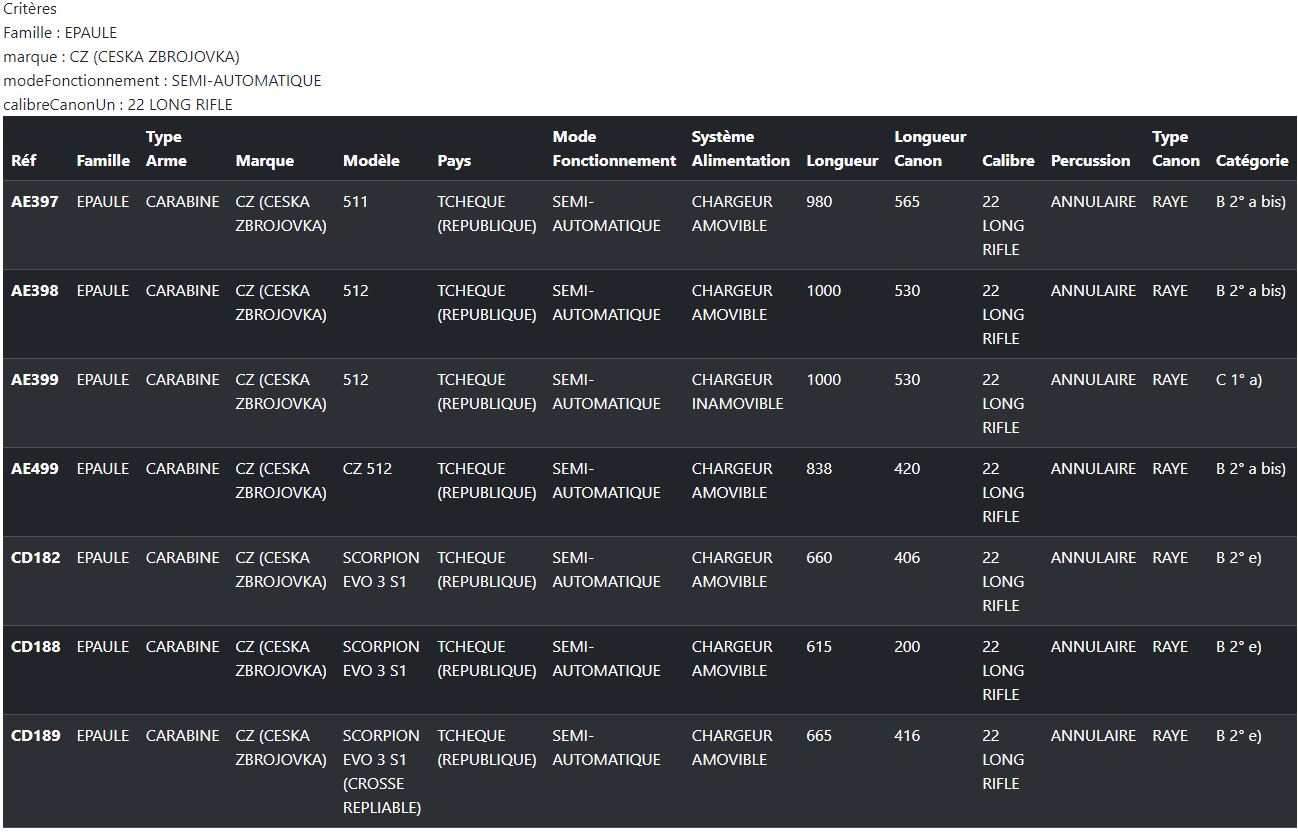Click the 'Pays' column header
The height and width of the screenshot is (832, 1298).
[454, 160]
